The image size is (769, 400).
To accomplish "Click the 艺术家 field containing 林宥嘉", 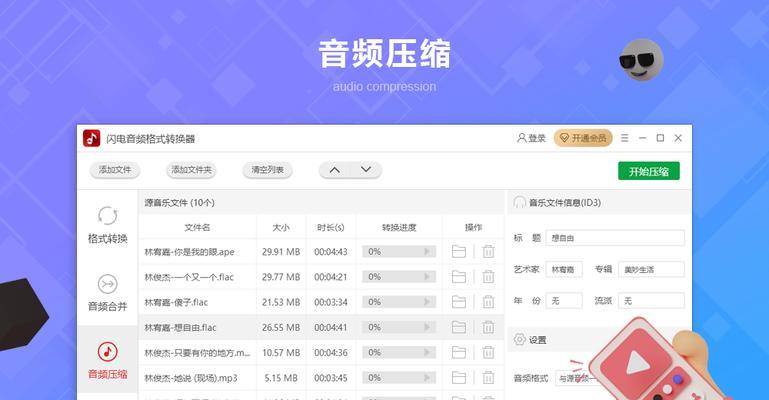I will point(564,269).
